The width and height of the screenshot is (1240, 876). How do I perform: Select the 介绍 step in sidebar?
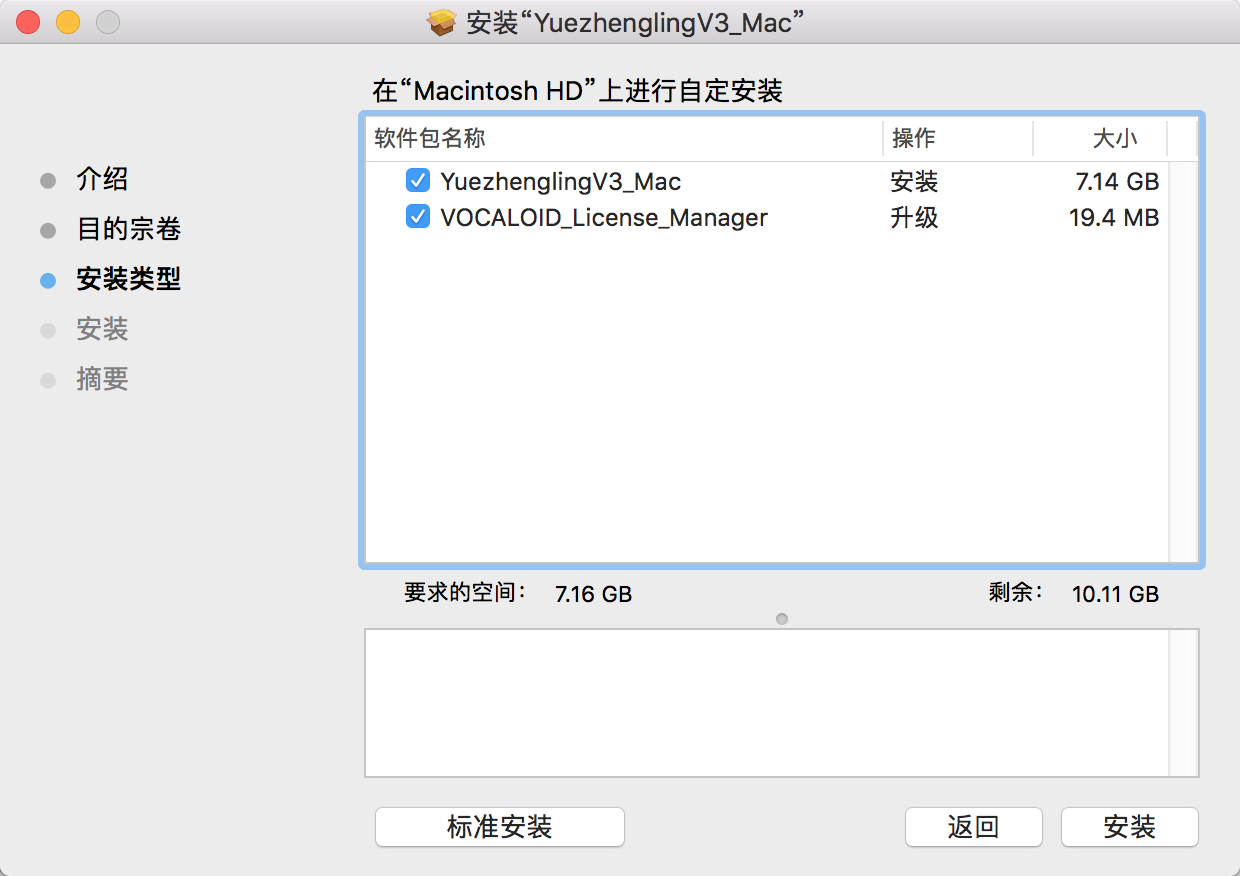102,180
